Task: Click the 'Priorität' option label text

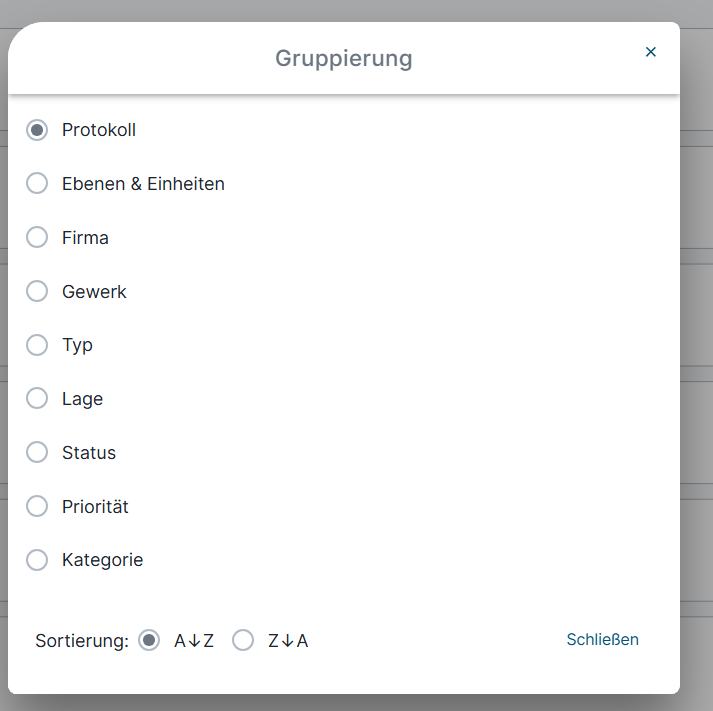Action: point(95,507)
